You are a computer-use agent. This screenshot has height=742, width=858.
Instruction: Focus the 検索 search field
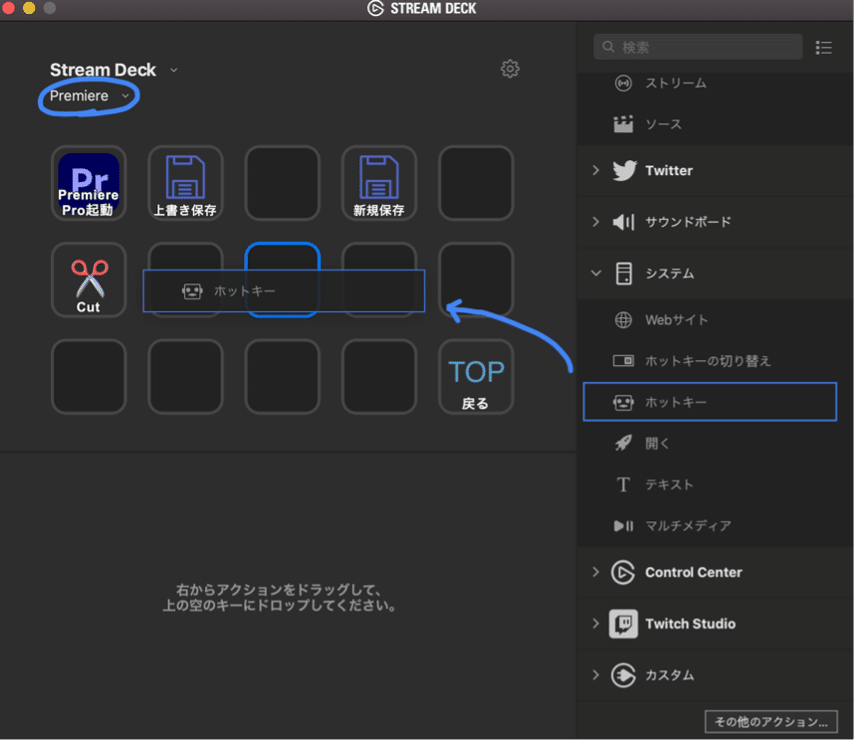tap(698, 48)
